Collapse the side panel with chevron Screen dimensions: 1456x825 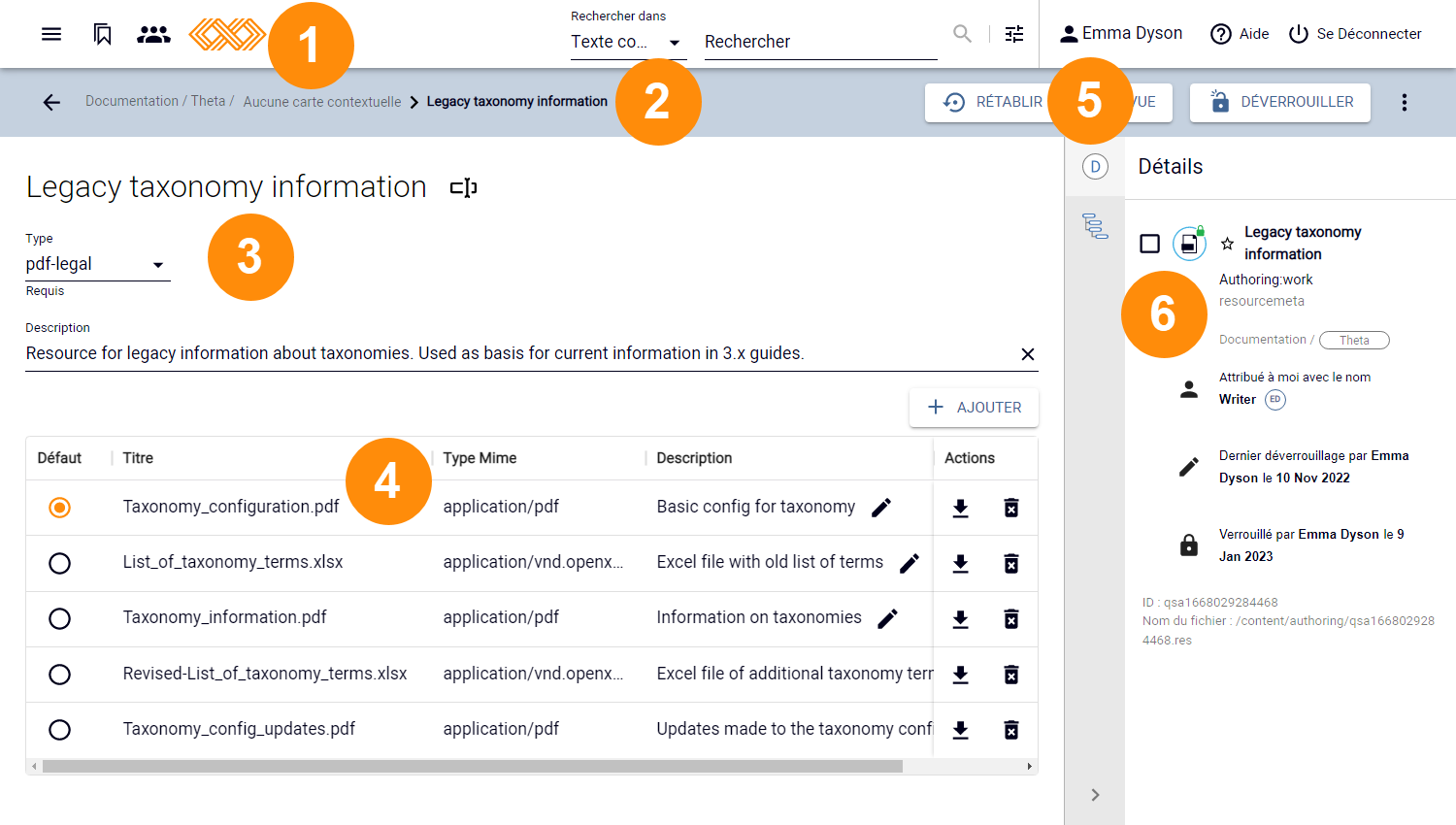pyautogui.click(x=1095, y=795)
